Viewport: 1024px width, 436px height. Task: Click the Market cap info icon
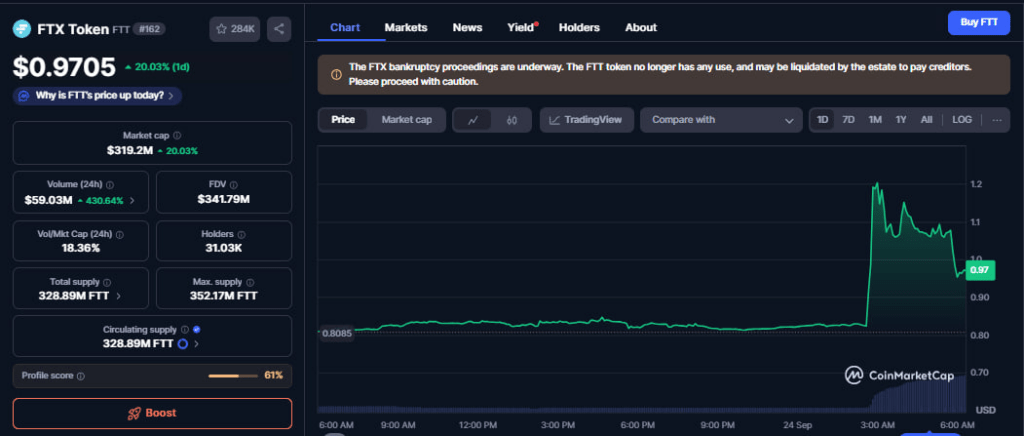point(178,136)
